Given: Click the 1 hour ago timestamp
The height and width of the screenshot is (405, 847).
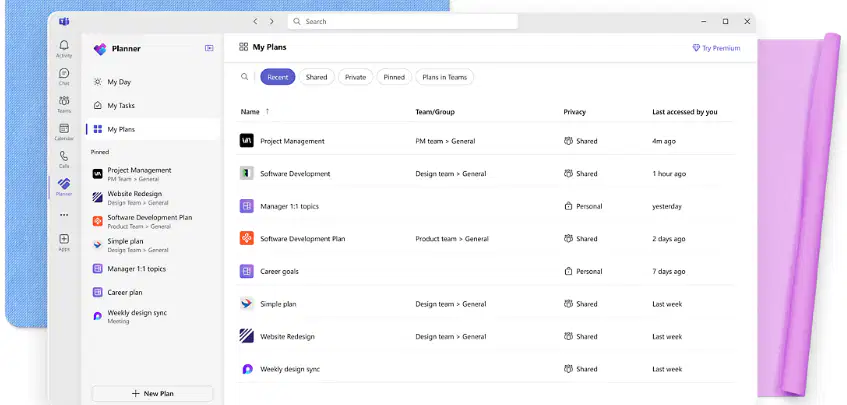Looking at the screenshot, I should click(x=669, y=174).
